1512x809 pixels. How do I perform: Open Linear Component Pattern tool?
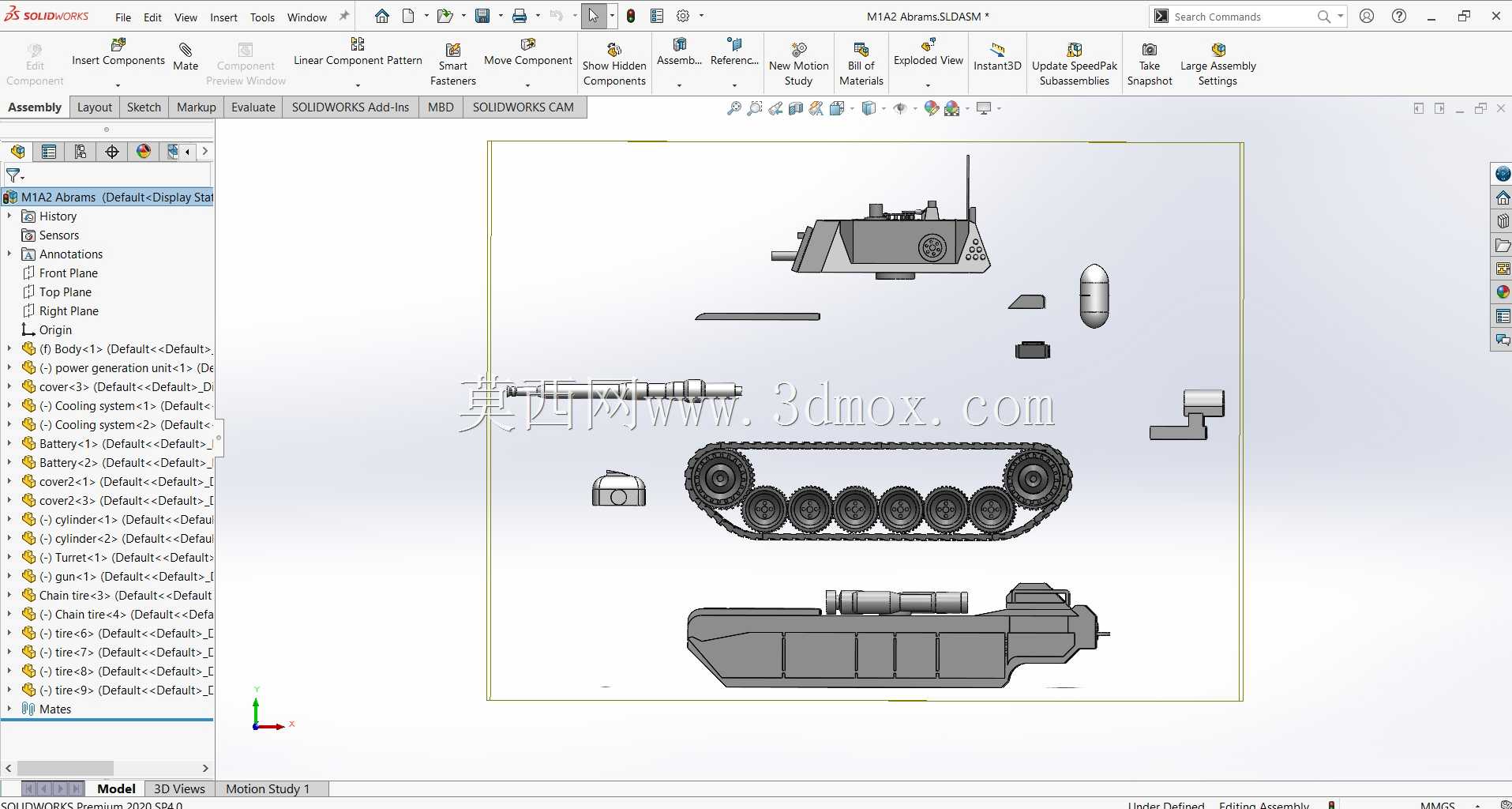[358, 52]
